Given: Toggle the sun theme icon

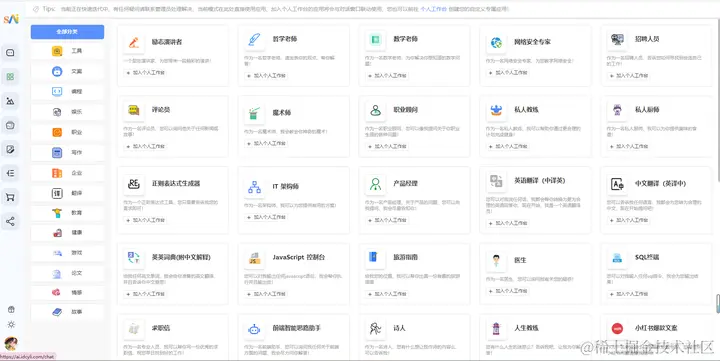Looking at the screenshot, I should (x=11, y=324).
